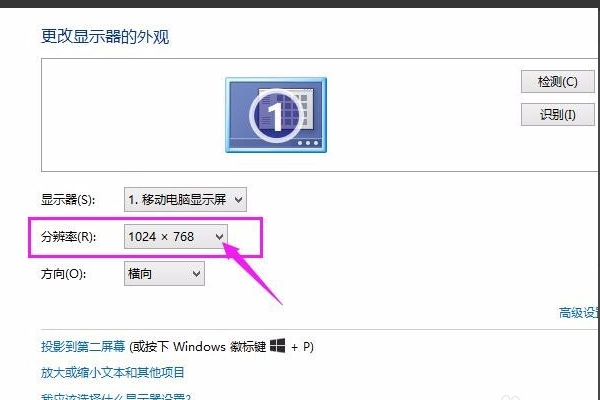Open the 投影到第二屏幕 link

coord(83,346)
